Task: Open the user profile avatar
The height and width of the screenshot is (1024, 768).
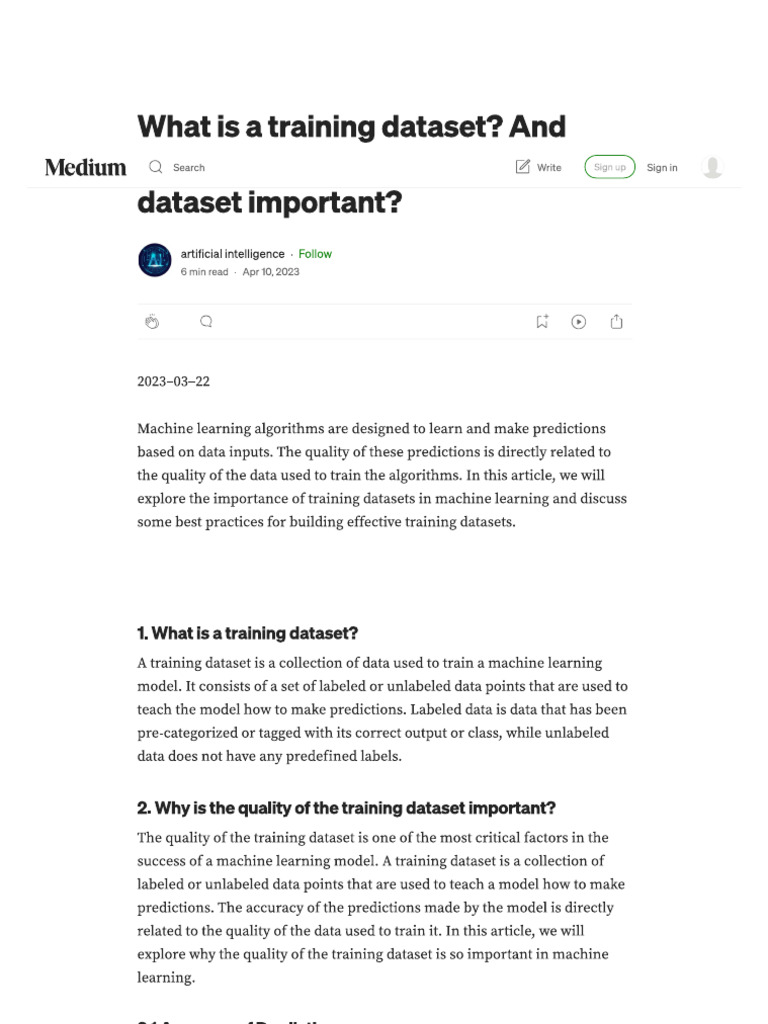Action: click(x=712, y=167)
